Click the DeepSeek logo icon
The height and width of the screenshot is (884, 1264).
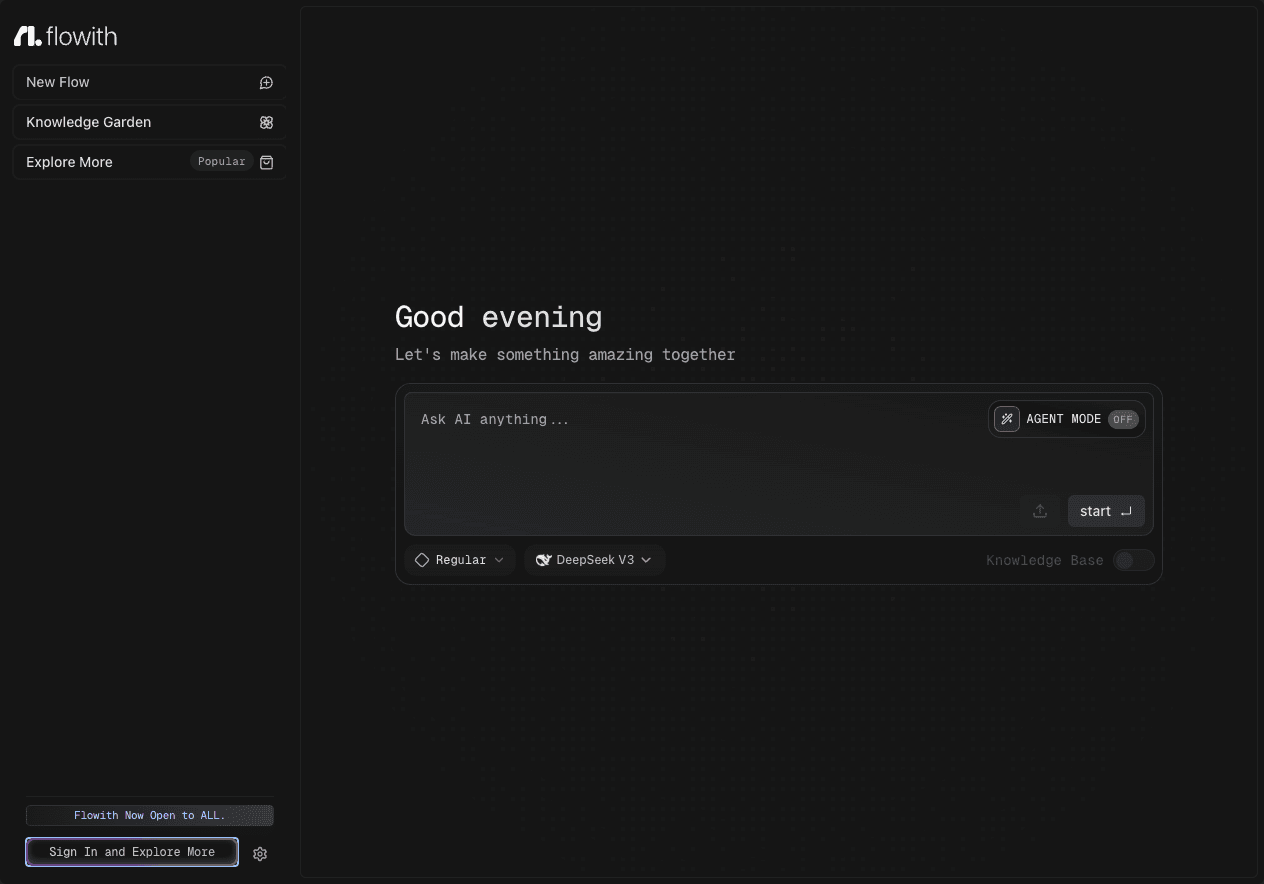click(544, 560)
